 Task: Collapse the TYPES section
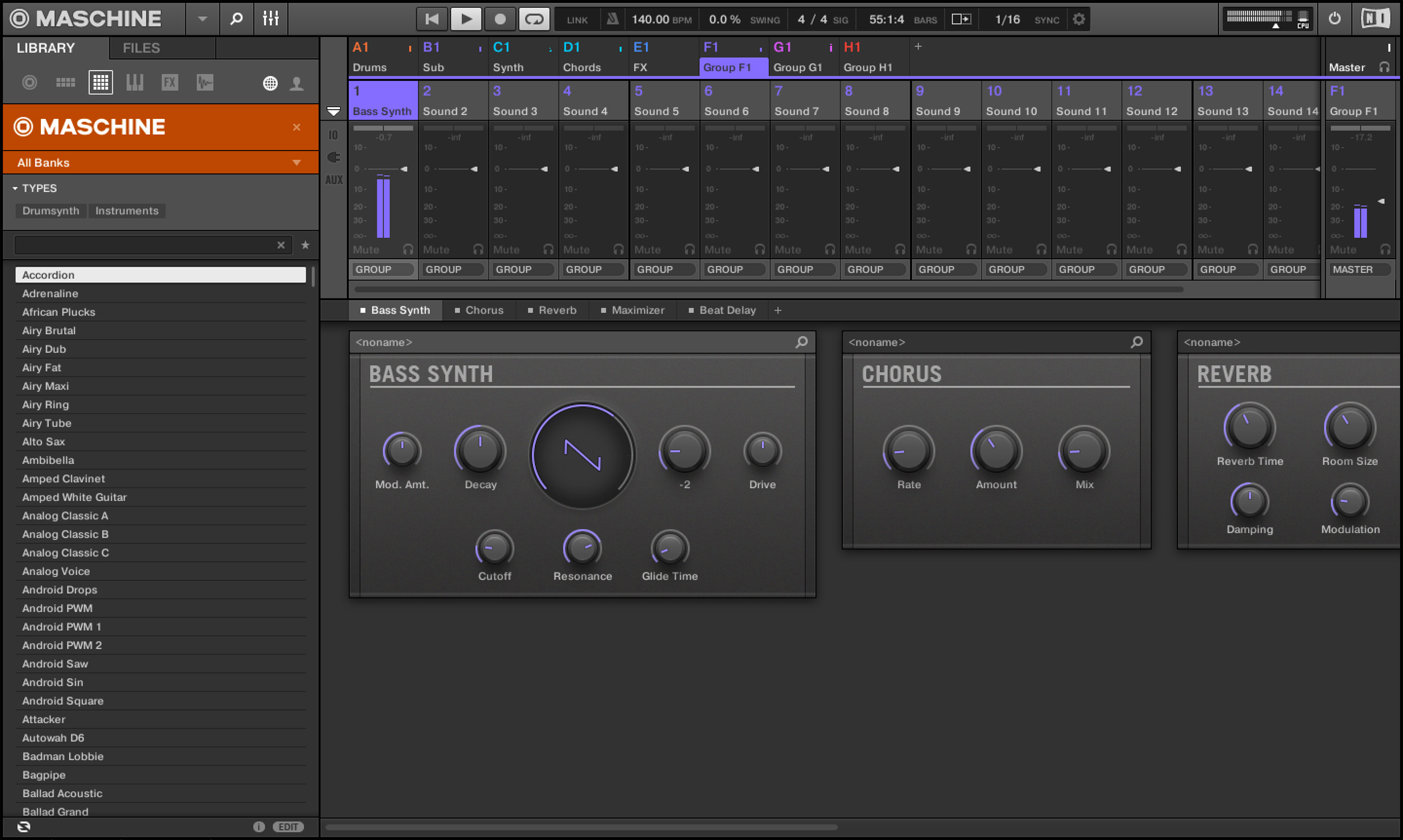click(x=15, y=188)
